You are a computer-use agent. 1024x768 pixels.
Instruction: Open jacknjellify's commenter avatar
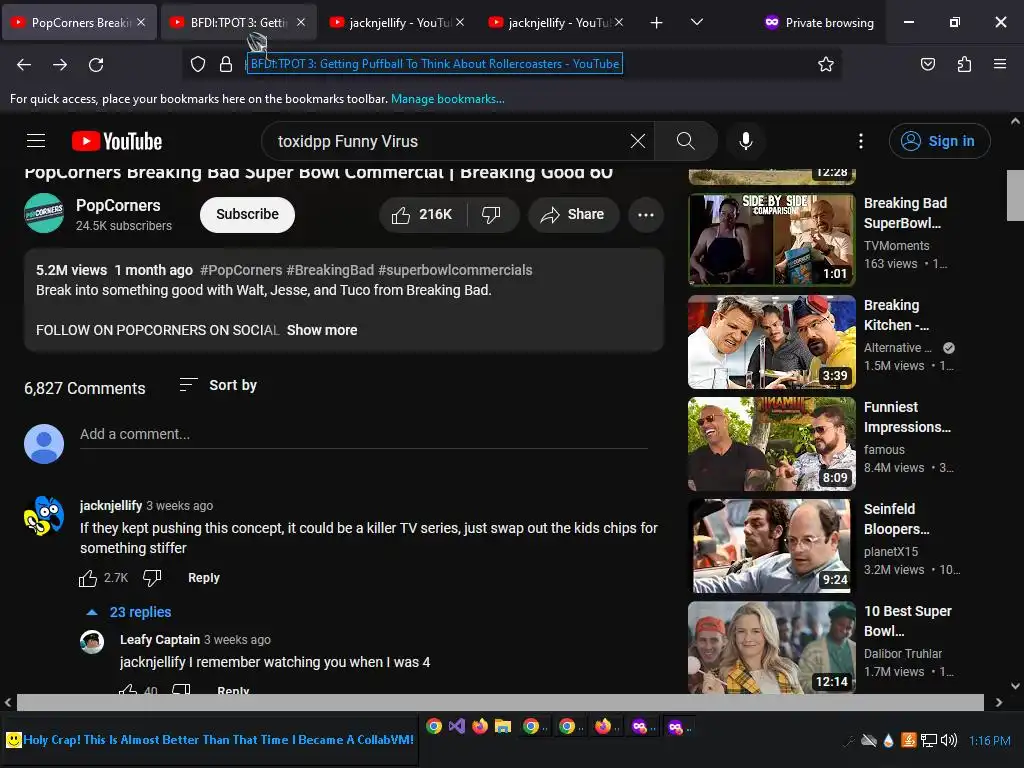(44, 515)
